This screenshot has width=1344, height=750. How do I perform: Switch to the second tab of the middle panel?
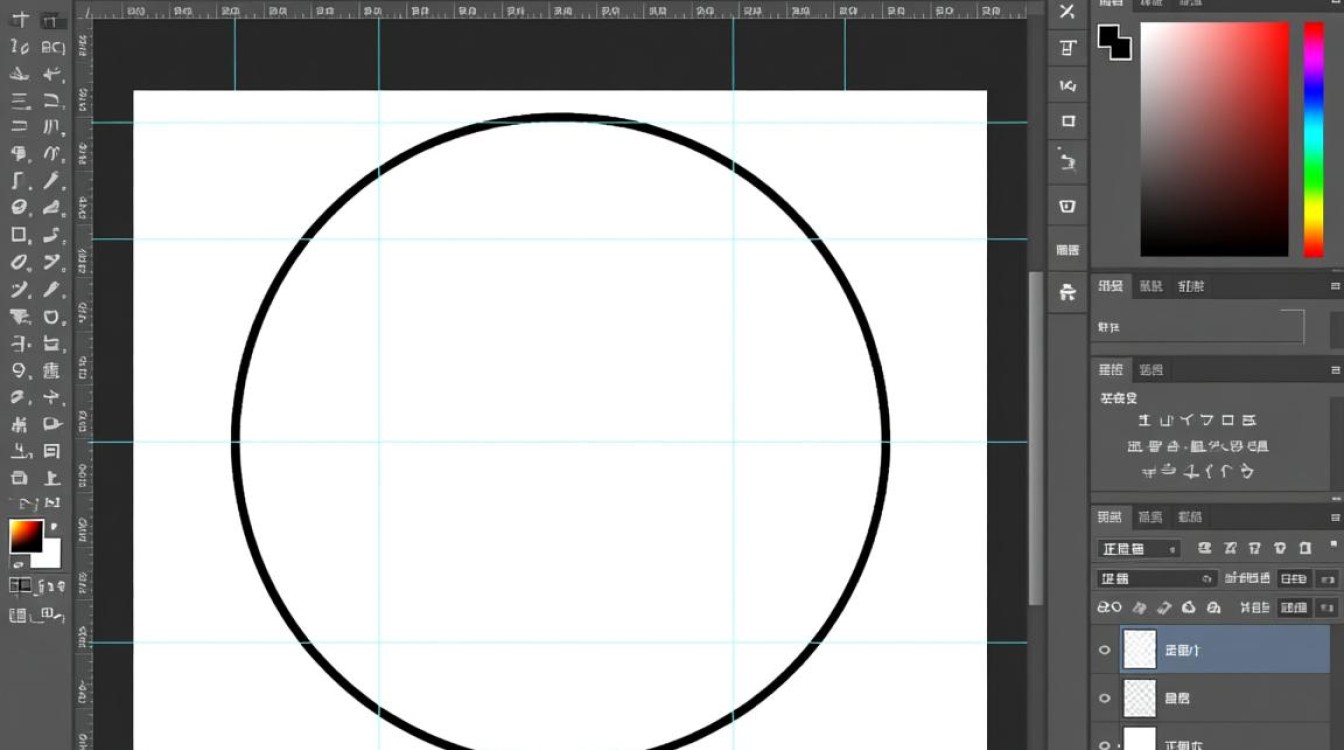(x=1151, y=286)
